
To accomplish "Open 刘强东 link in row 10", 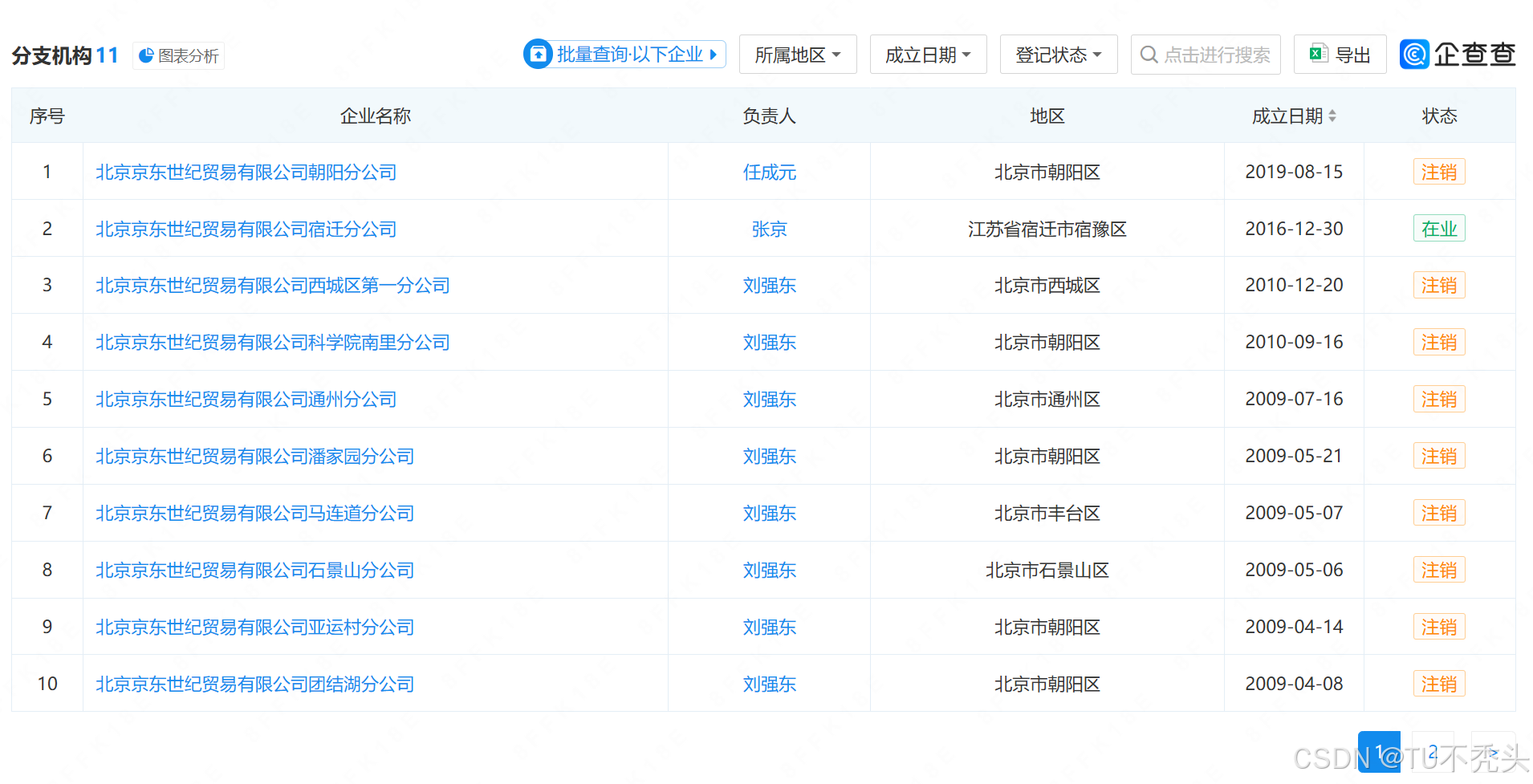I will (769, 684).
